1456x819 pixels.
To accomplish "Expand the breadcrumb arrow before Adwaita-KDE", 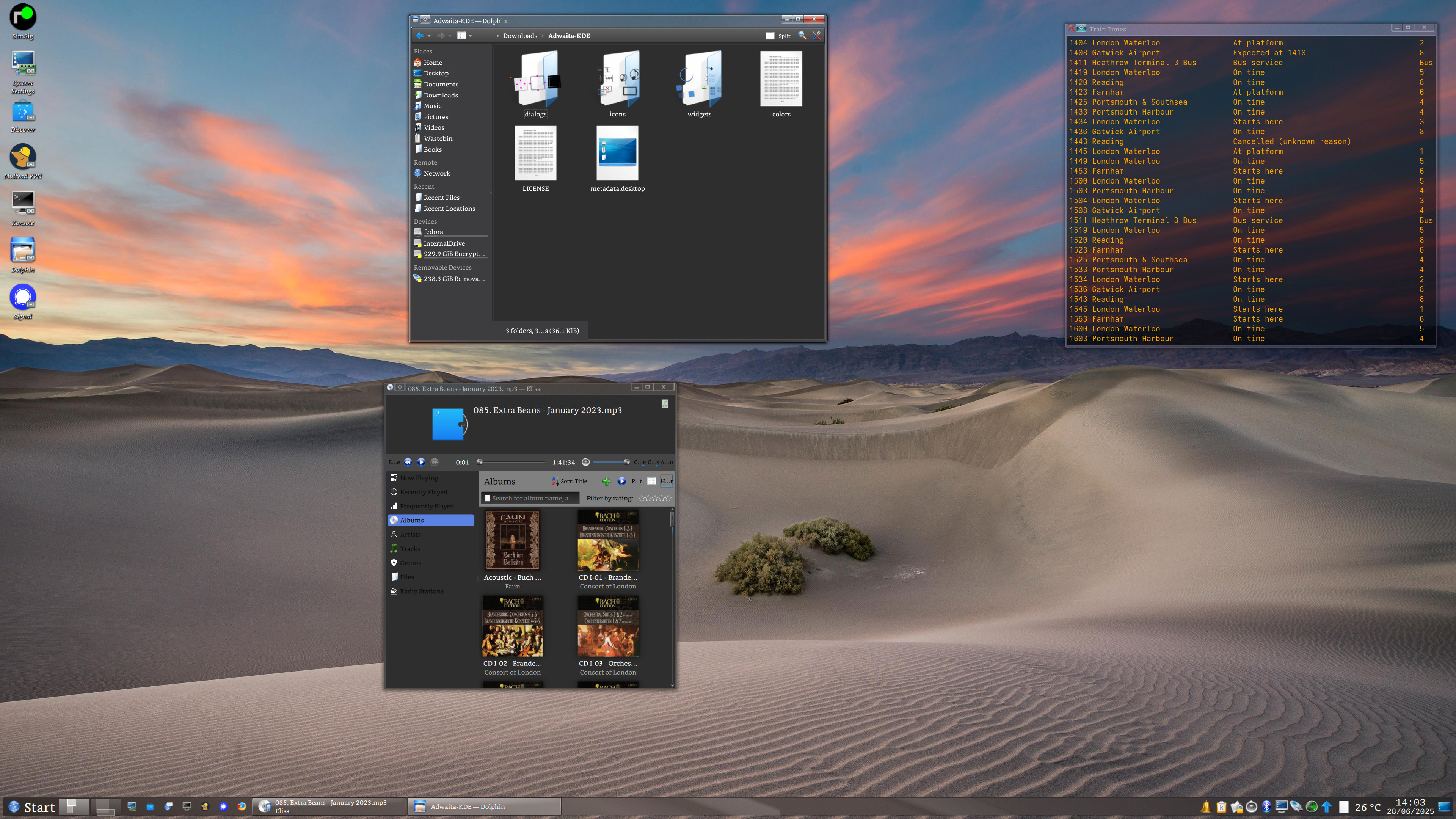I will click(542, 36).
